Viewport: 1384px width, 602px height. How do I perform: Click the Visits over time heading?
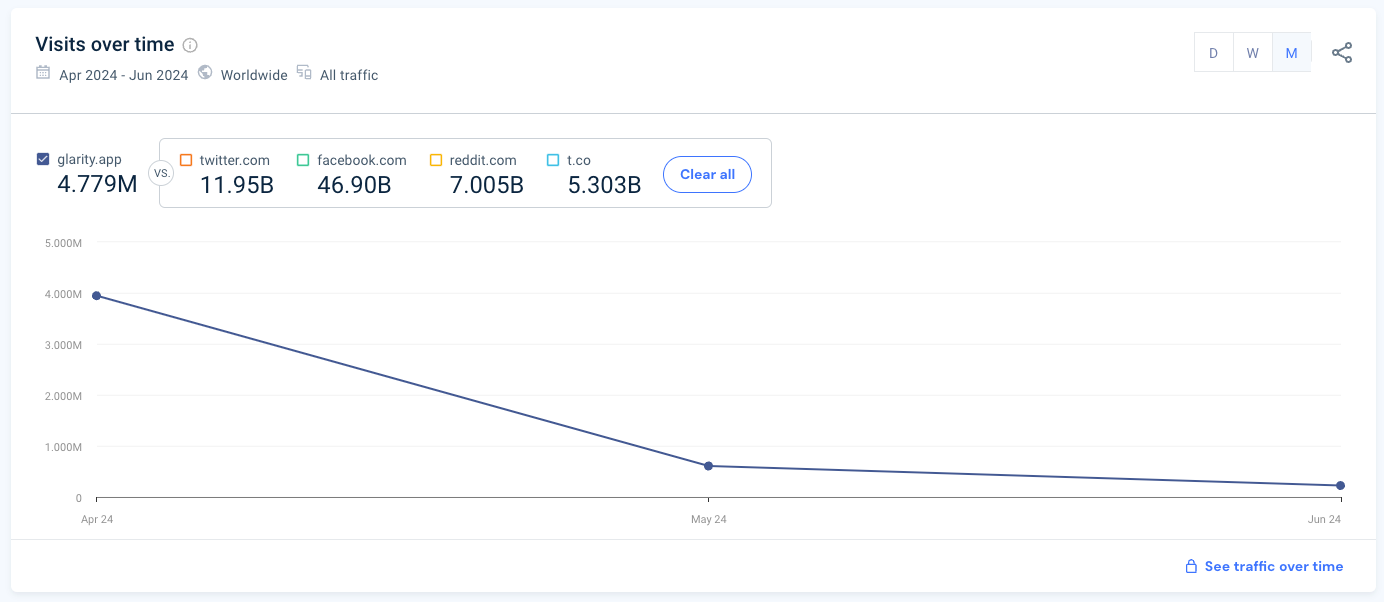pyautogui.click(x=105, y=45)
